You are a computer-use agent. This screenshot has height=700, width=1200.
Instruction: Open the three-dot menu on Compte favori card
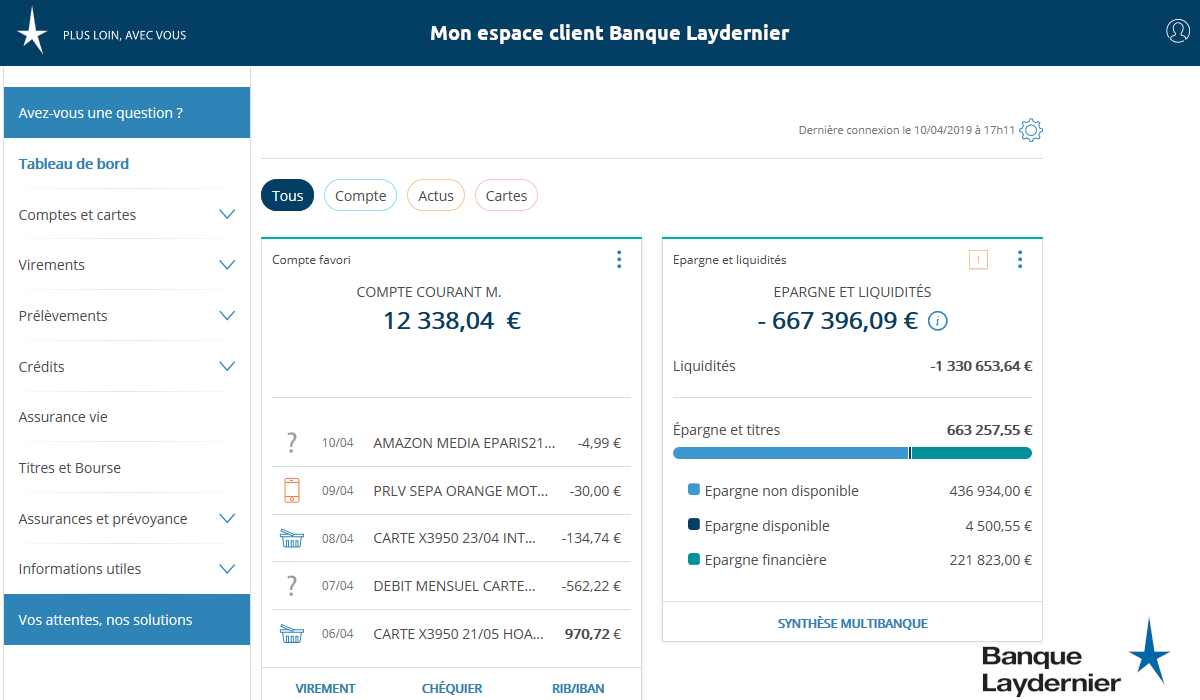click(x=619, y=258)
